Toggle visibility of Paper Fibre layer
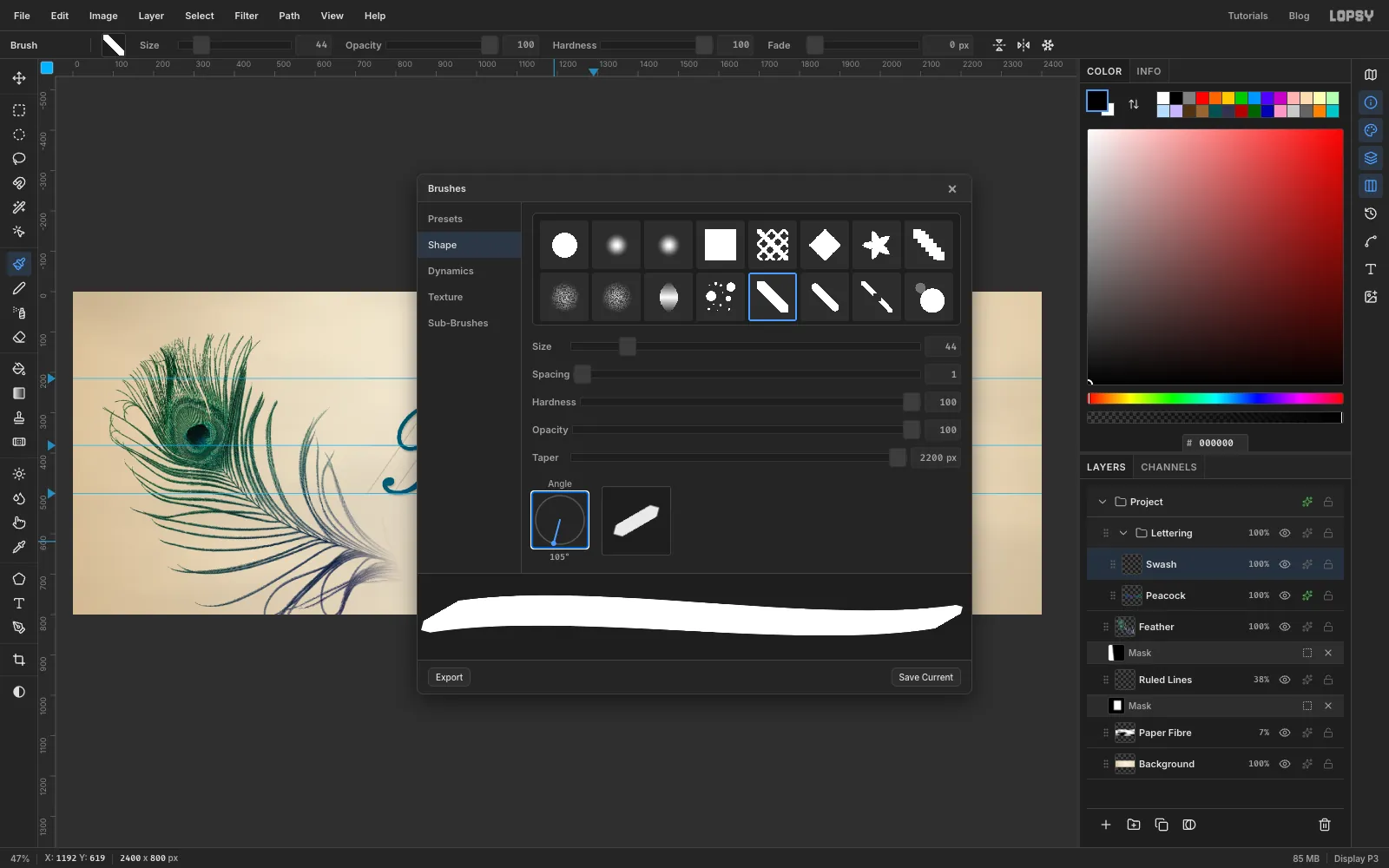 pos(1285,733)
